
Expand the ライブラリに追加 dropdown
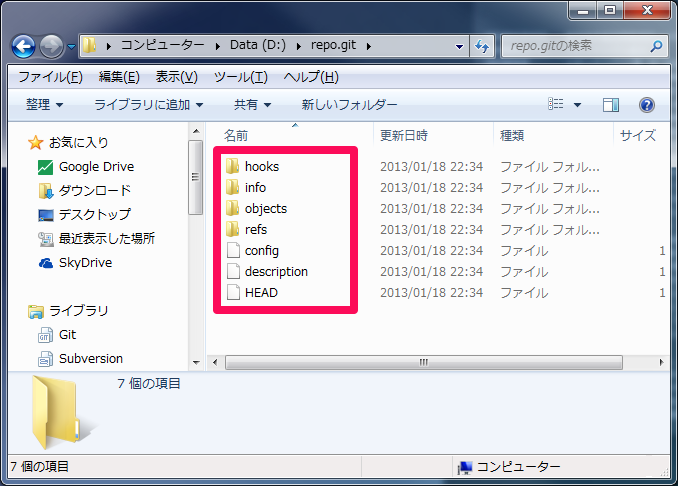click(149, 105)
